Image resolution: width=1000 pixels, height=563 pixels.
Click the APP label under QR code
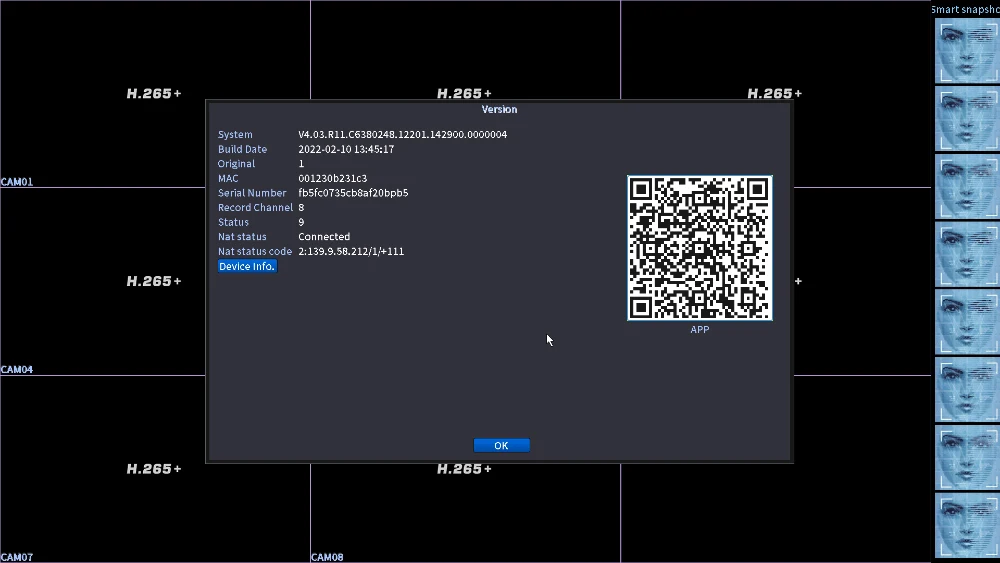coord(700,330)
